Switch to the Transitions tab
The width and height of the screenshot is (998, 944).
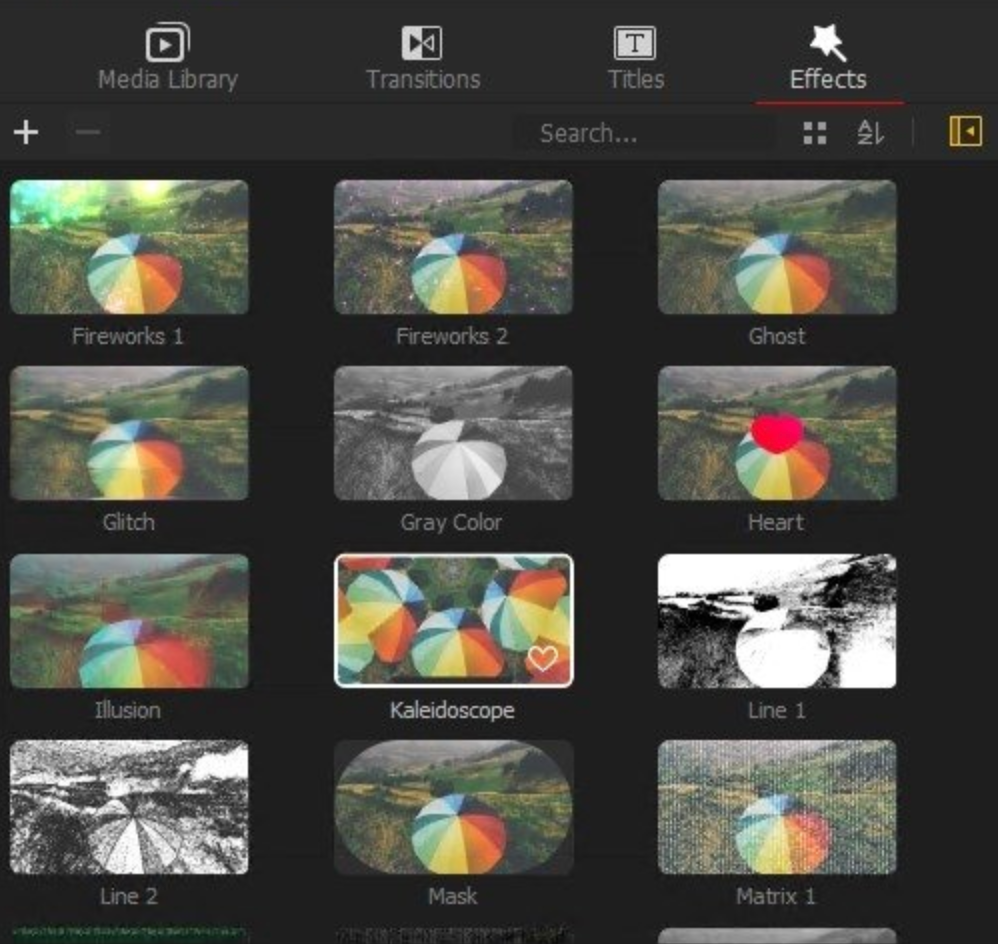pyautogui.click(x=422, y=60)
